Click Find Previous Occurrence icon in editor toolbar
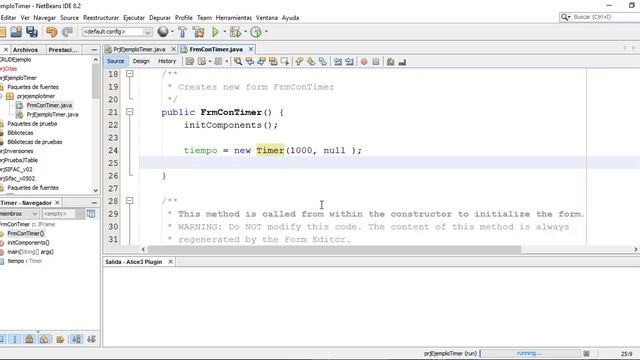 249,62
